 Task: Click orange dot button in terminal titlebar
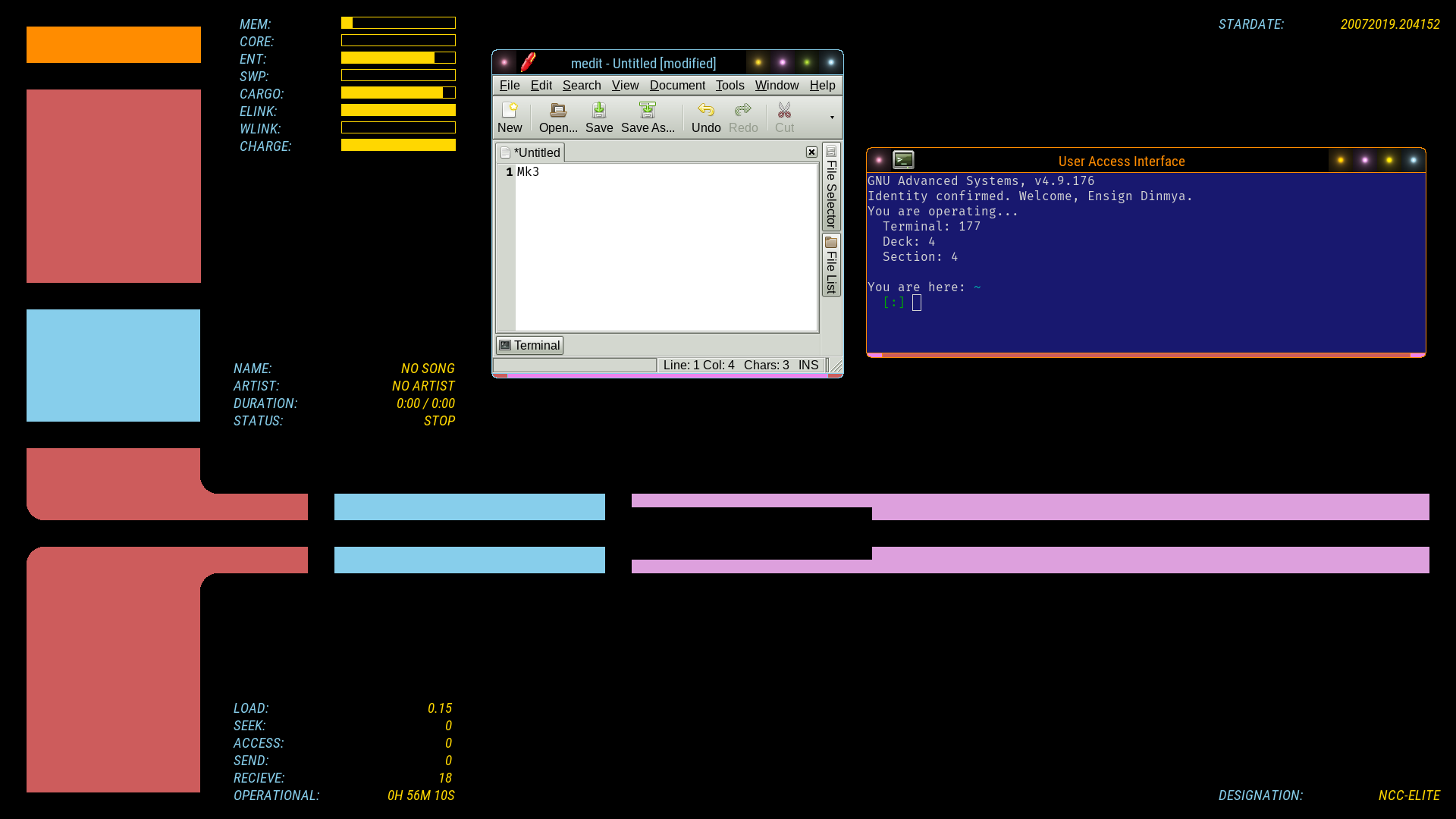(x=1341, y=160)
